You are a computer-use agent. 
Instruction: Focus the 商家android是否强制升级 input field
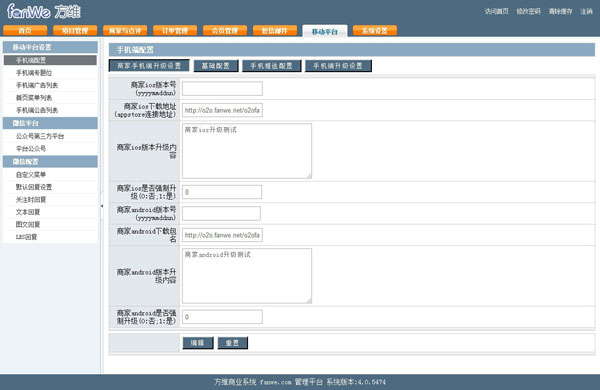click(x=222, y=317)
